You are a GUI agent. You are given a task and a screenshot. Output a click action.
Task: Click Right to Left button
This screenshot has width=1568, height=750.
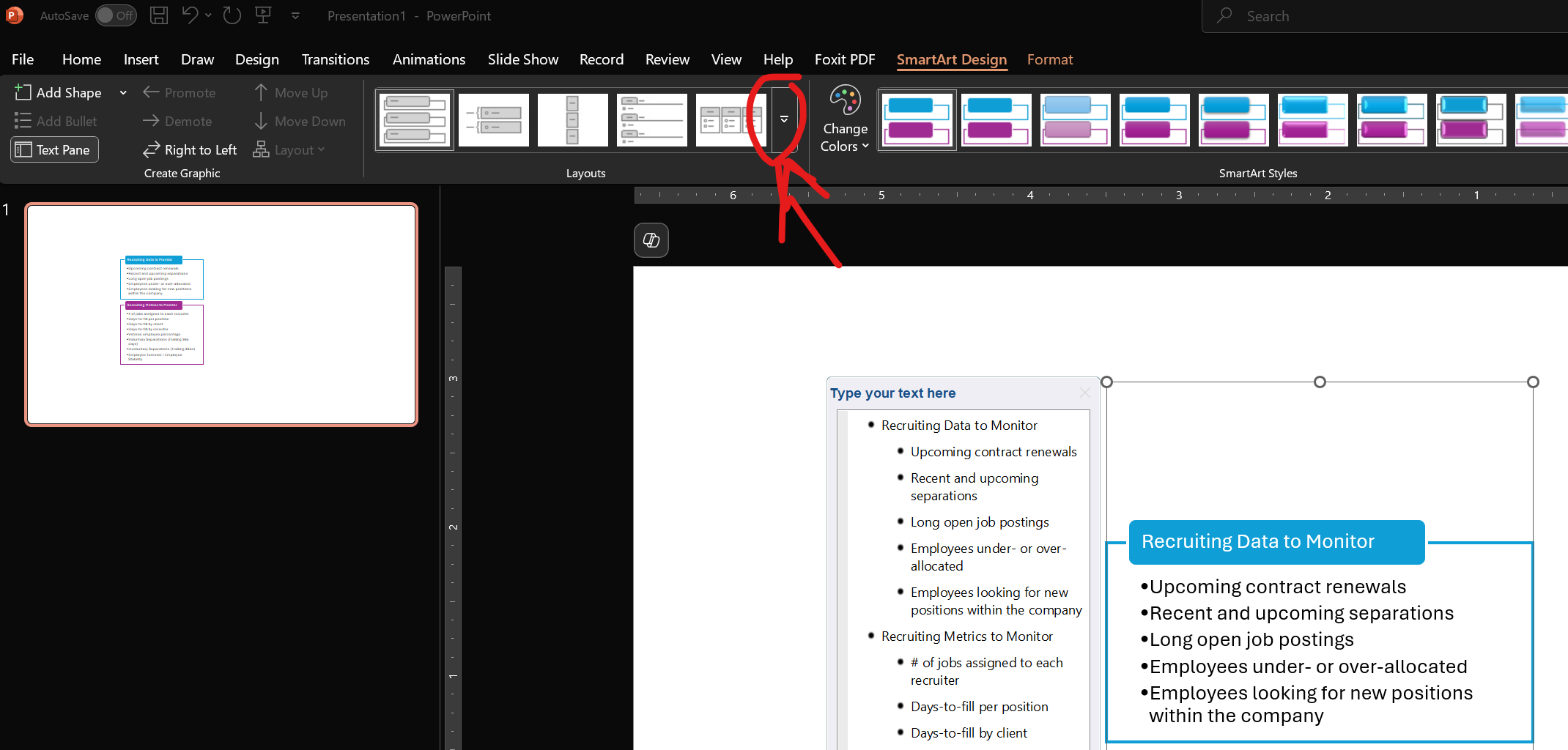tap(191, 150)
